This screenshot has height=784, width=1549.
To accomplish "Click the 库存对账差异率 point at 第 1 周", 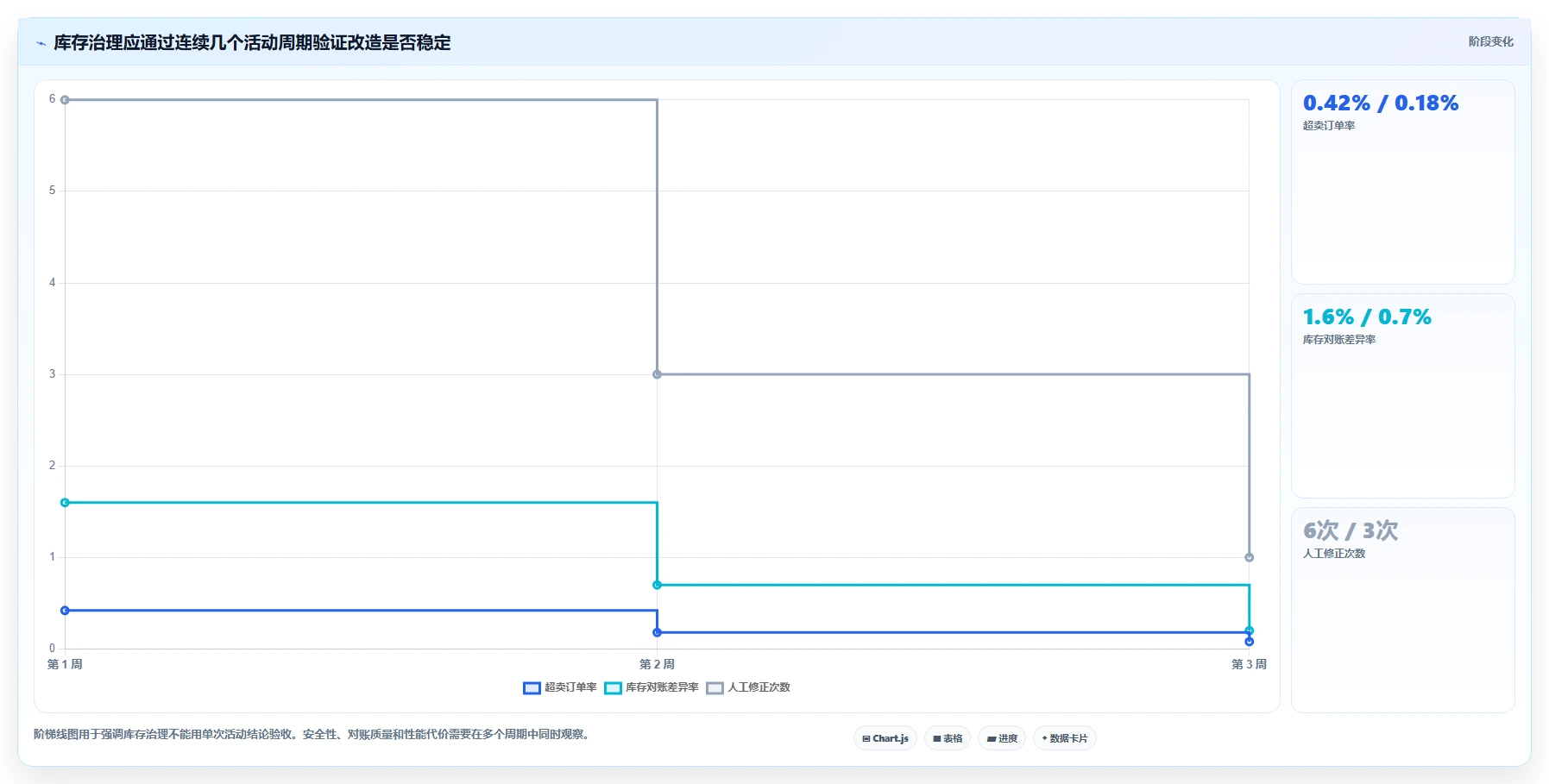I will [x=65, y=503].
